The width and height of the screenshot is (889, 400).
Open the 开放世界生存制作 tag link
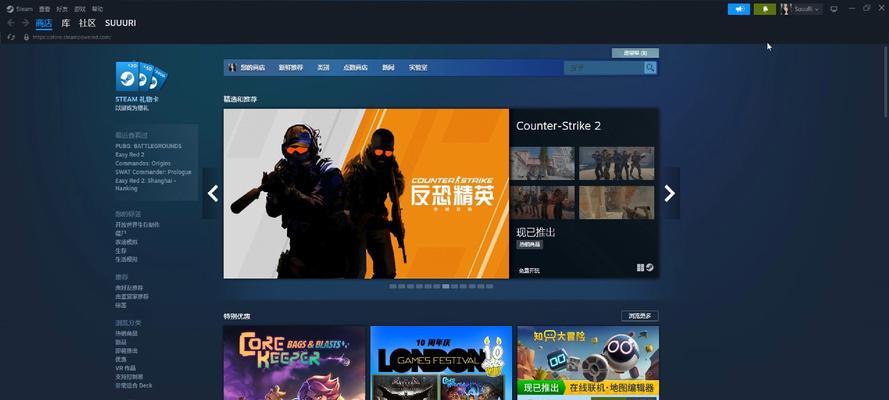pyautogui.click(x=137, y=225)
